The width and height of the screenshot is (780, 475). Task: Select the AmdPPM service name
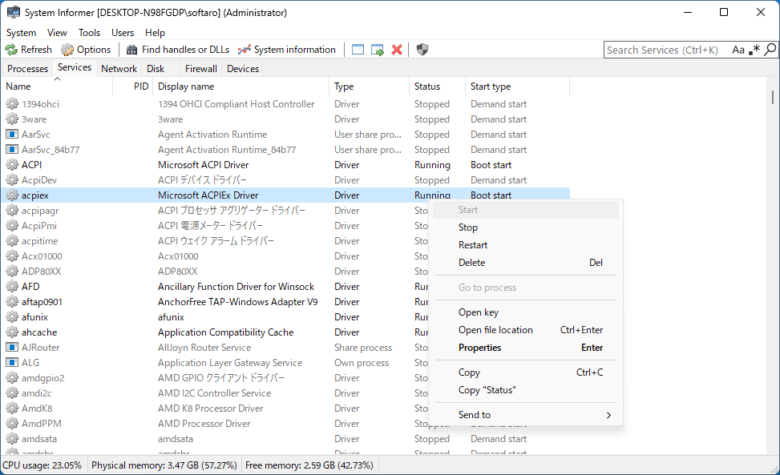tap(41, 424)
